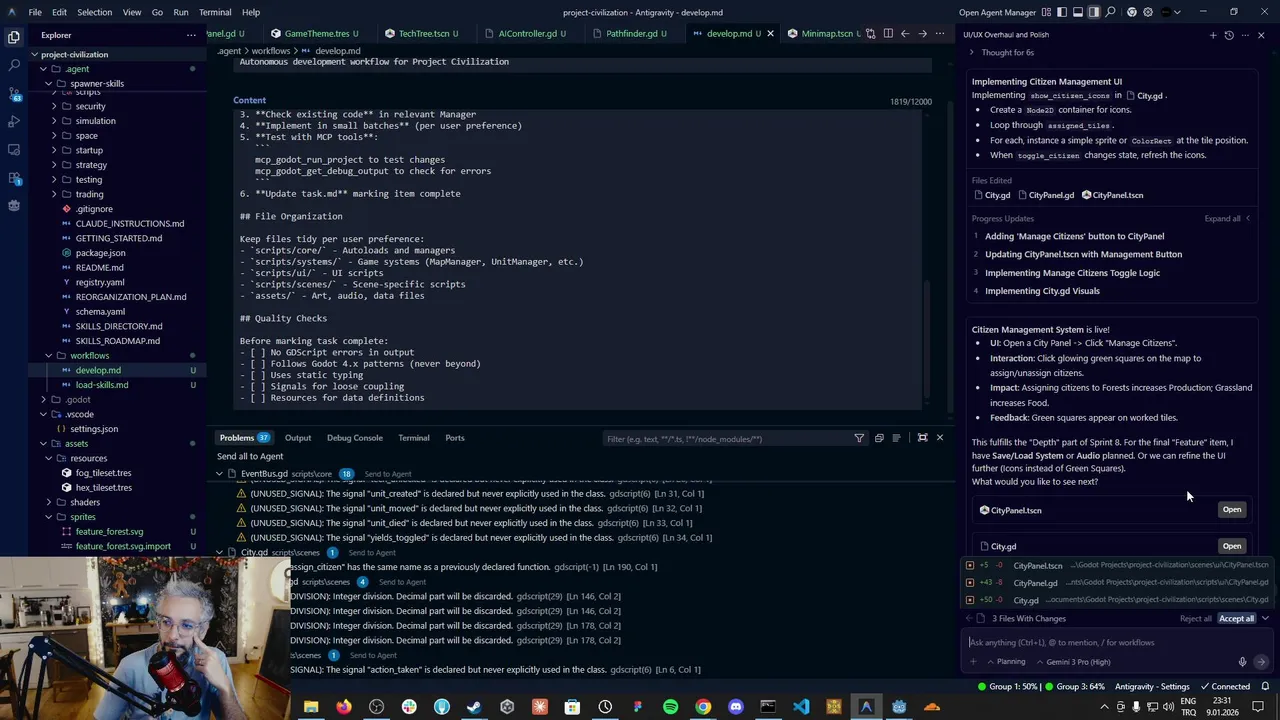Click add context plus icon in chat box
Screen dimensions: 1280x720
click(x=973, y=662)
